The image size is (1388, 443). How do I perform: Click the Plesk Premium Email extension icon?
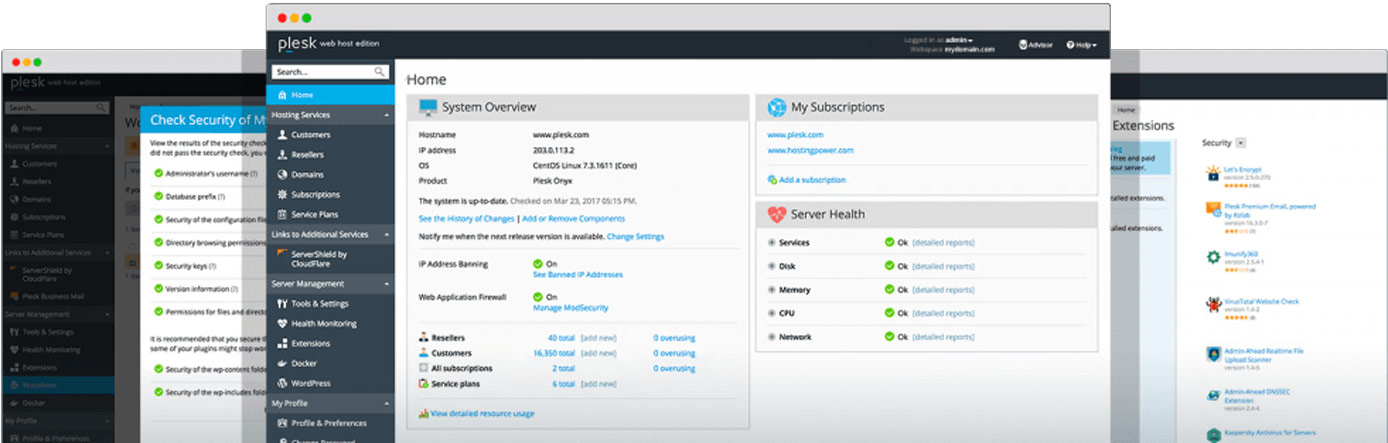pos(1213,210)
